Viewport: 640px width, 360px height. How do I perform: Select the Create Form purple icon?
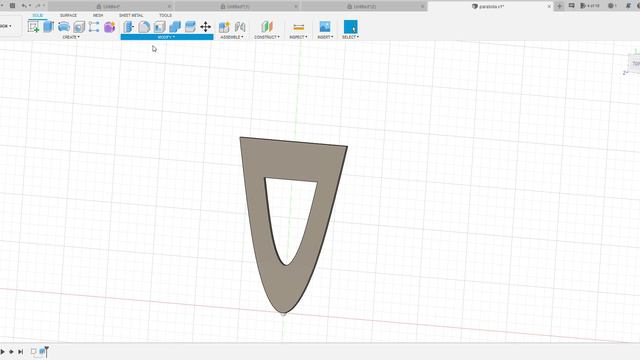pos(109,27)
